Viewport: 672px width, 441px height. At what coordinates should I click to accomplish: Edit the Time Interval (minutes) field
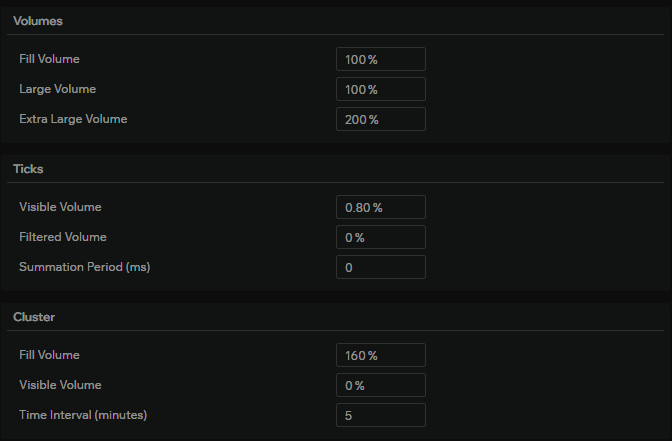coord(380,415)
